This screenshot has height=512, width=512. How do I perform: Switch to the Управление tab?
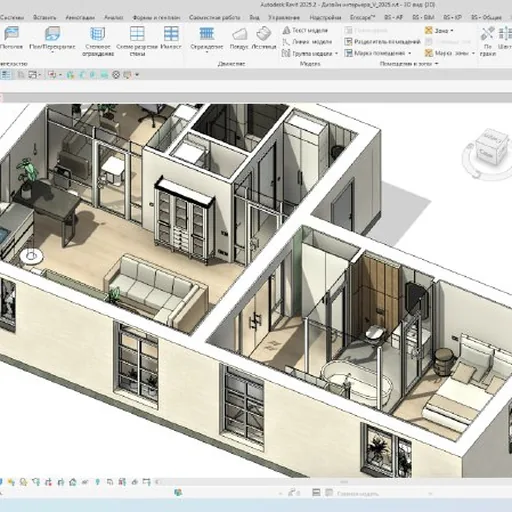pos(284,17)
